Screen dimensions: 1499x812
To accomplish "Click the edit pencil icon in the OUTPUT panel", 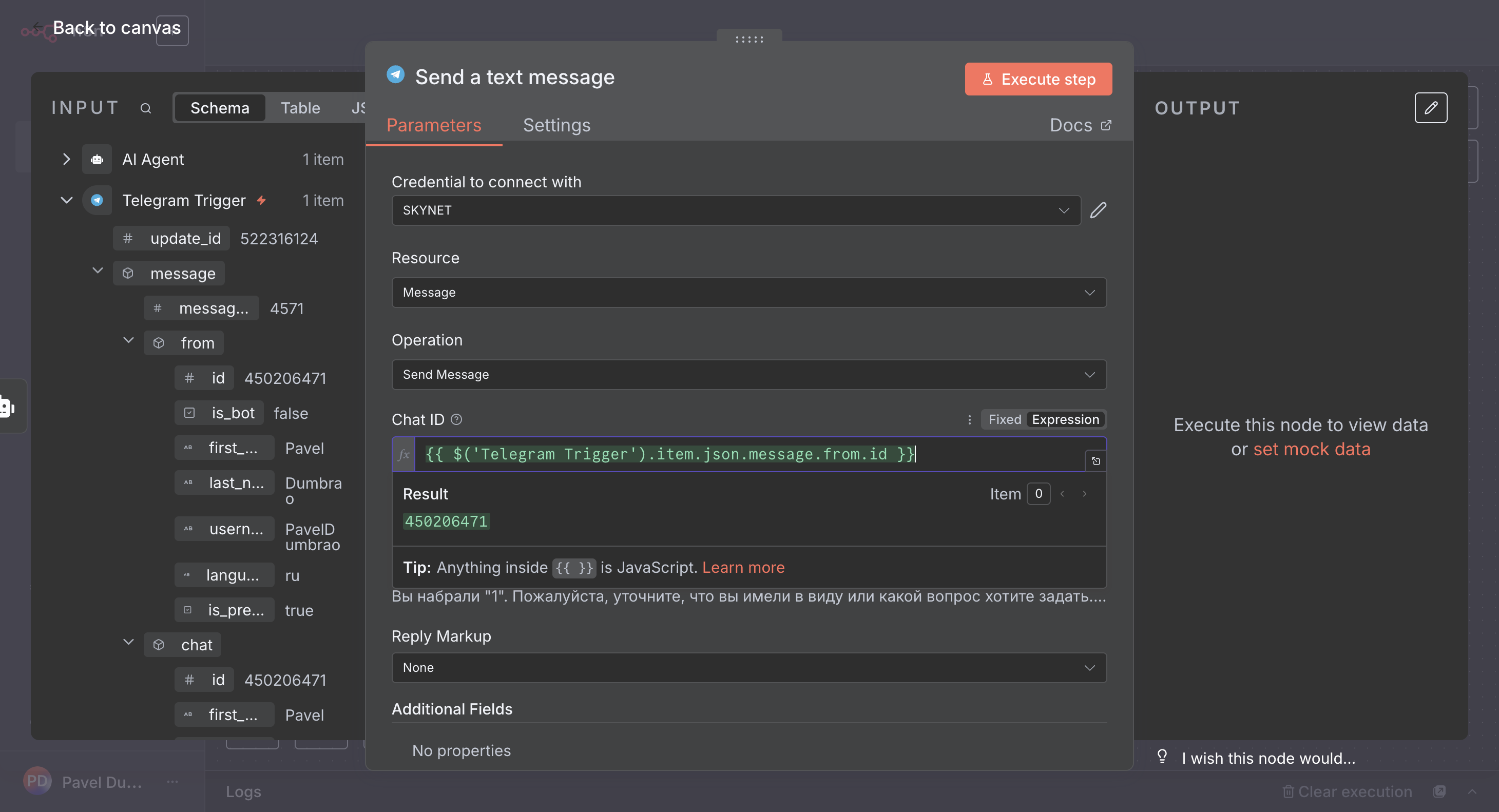I will 1430,108.
